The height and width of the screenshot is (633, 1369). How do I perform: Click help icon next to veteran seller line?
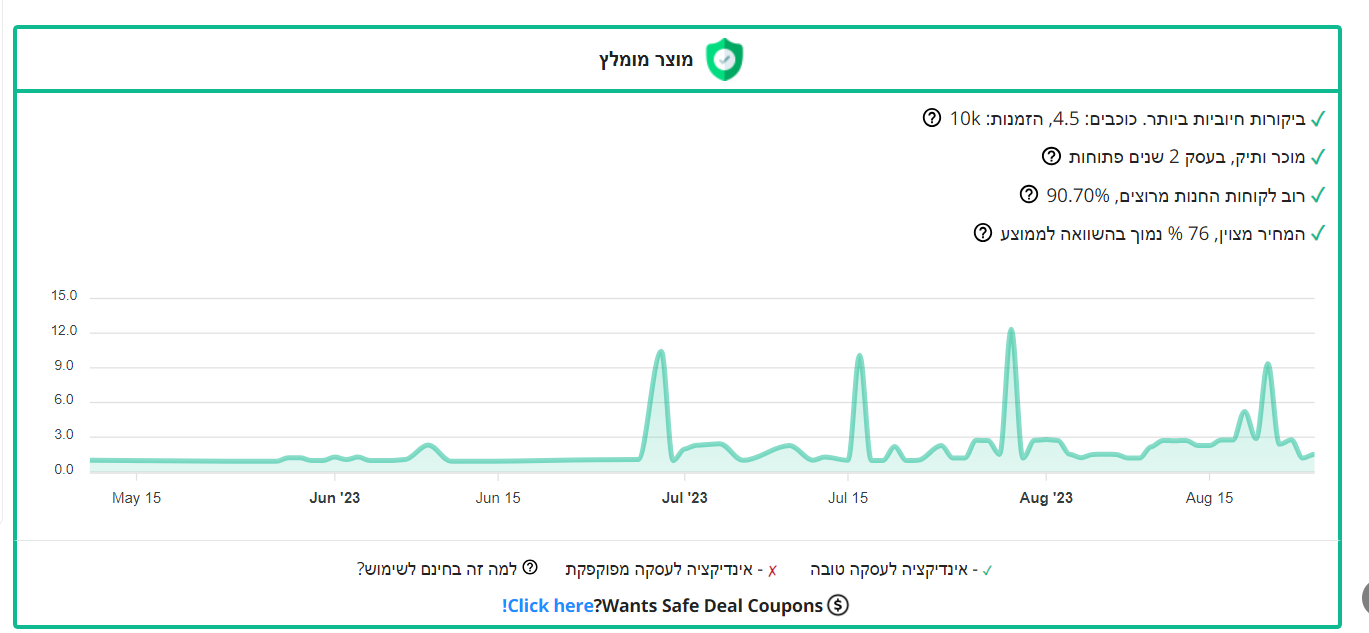point(1051,156)
